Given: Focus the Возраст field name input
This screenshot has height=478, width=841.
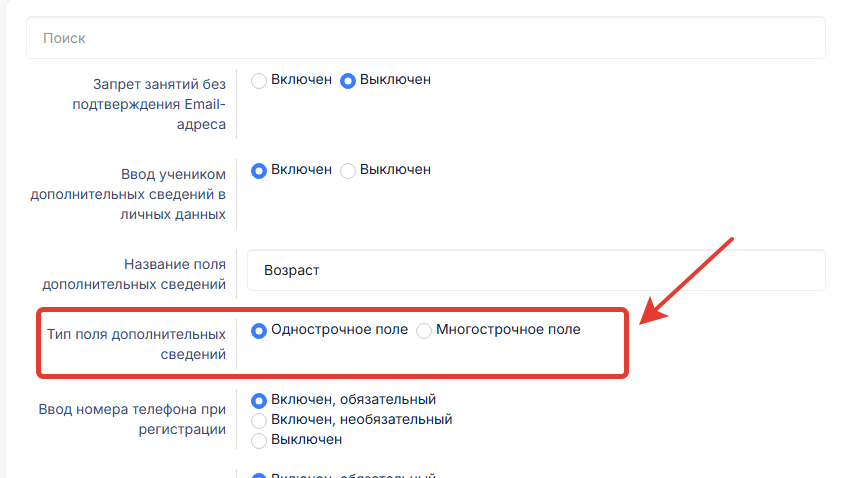Looking at the screenshot, I should click(536, 270).
